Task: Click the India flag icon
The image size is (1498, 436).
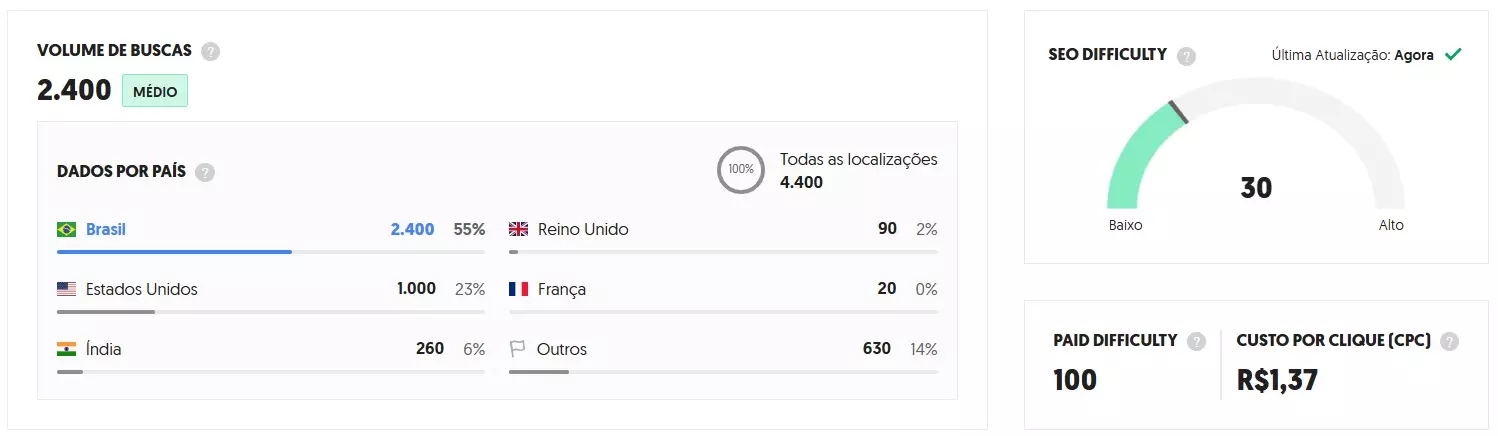Action: click(x=67, y=350)
